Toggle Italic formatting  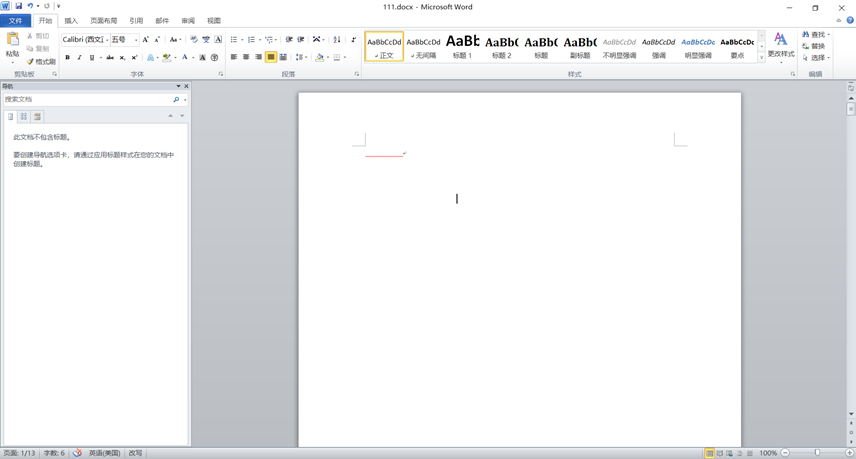pos(80,57)
